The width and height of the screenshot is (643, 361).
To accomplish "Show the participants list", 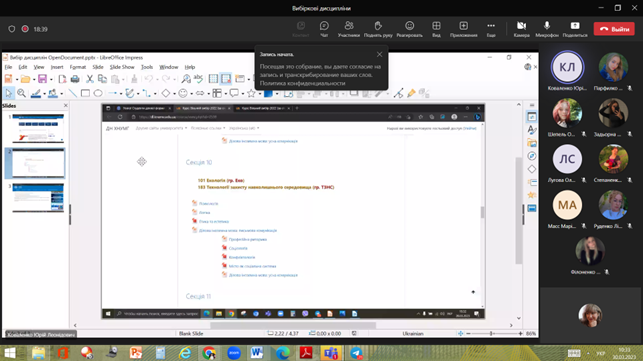I will [x=349, y=29].
